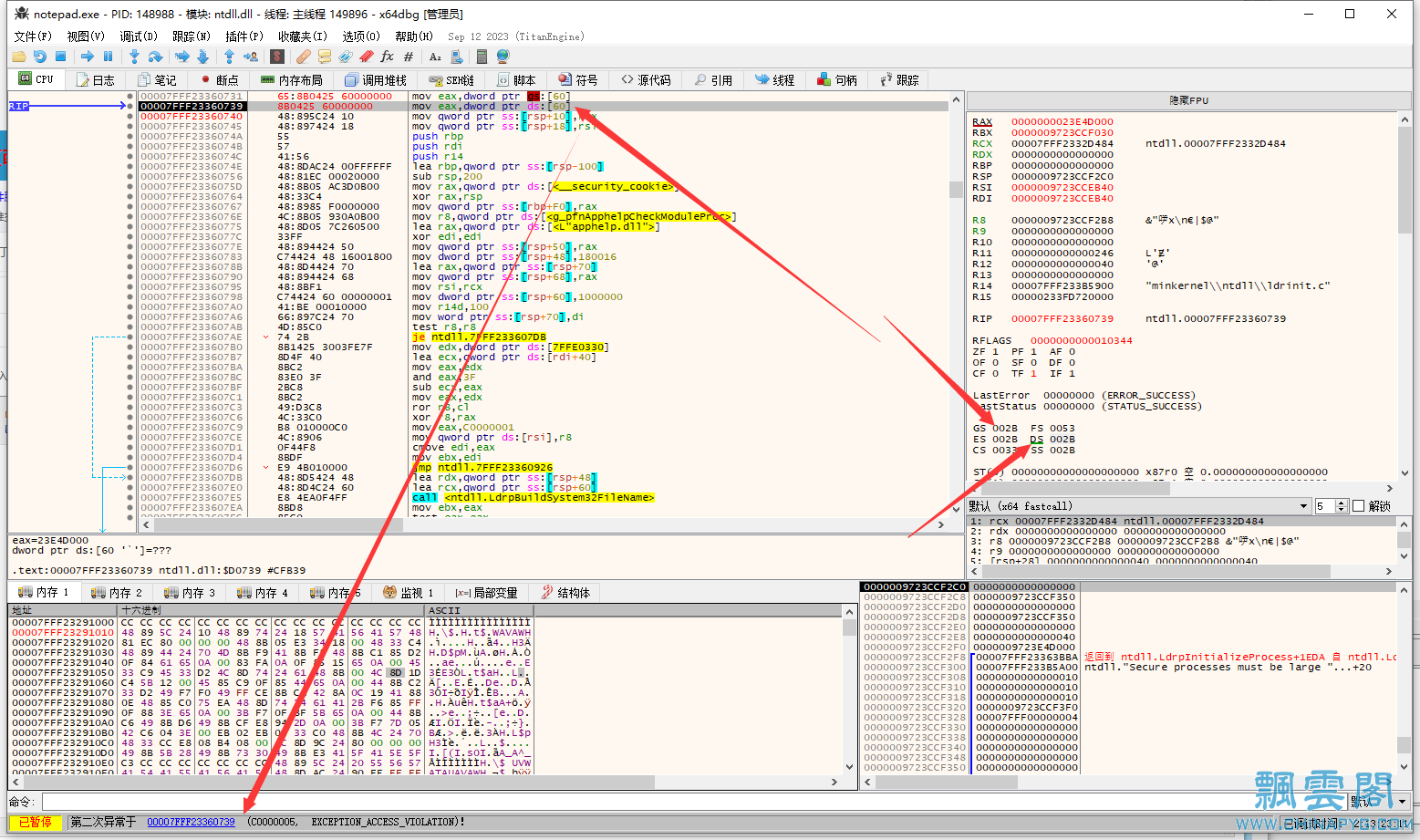Click the Open file folder icon
Image resolution: width=1420 pixels, height=840 pixels.
[18, 57]
